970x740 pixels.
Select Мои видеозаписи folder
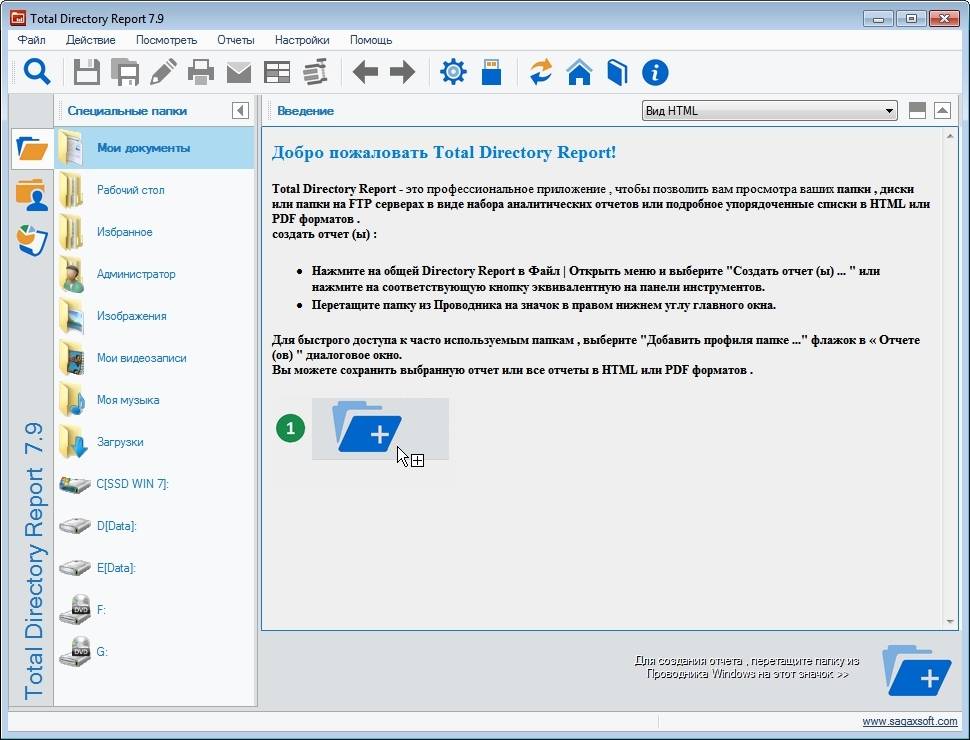coord(155,358)
